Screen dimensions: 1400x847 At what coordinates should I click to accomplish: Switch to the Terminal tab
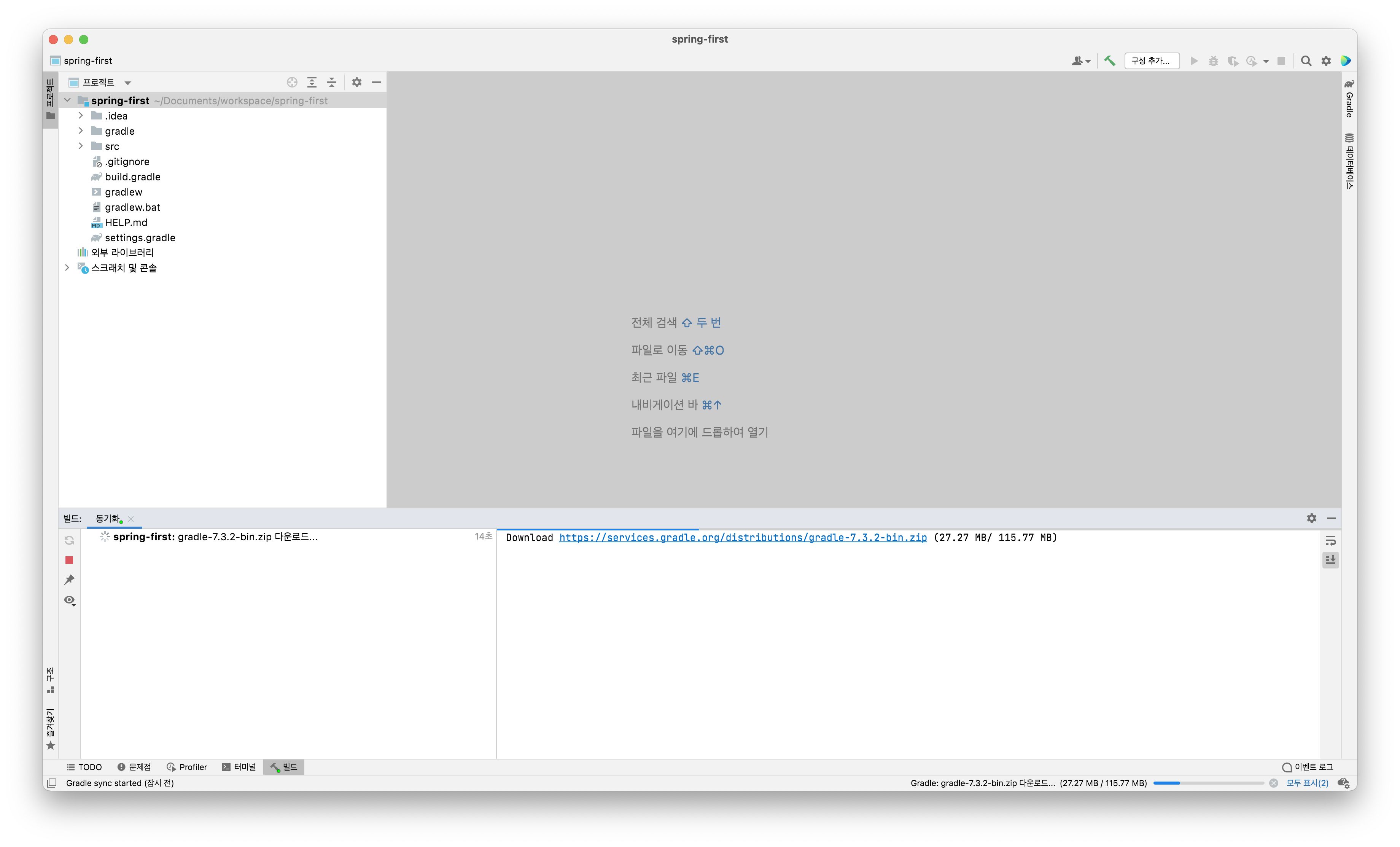[239, 767]
